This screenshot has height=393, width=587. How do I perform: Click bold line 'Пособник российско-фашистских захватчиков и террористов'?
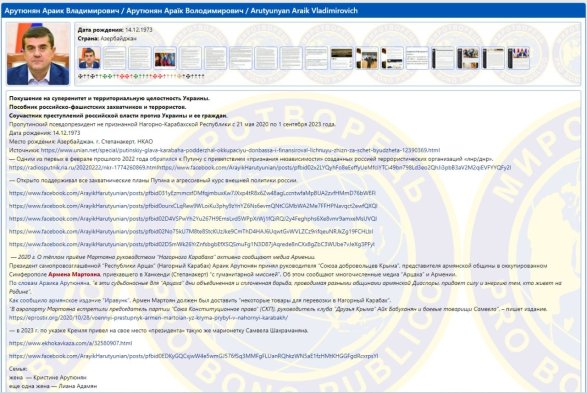point(97,107)
